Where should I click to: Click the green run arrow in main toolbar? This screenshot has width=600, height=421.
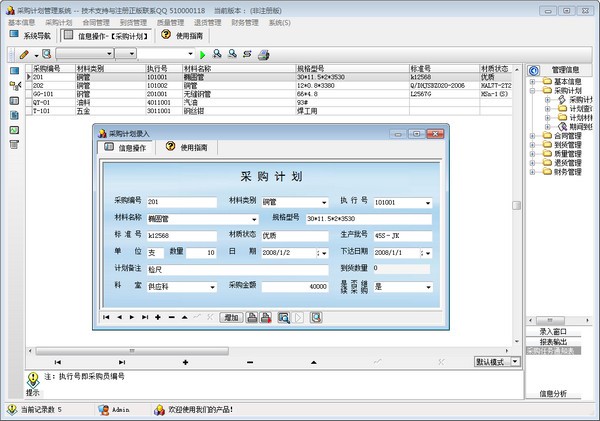coord(202,53)
